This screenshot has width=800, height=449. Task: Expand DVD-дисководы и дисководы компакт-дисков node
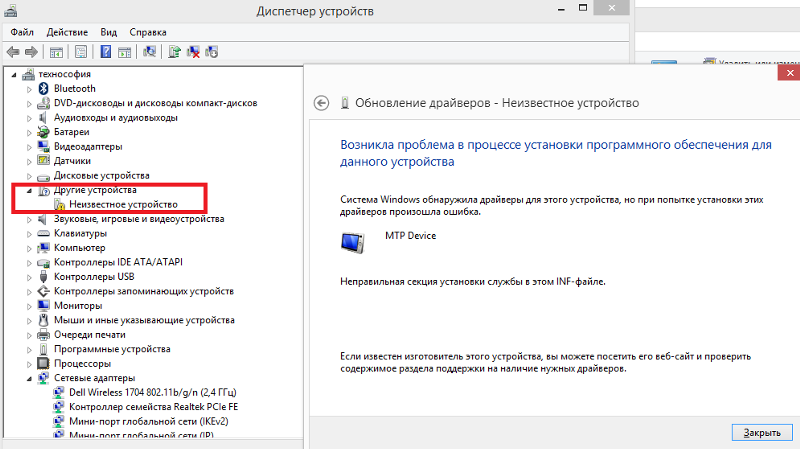tap(29, 104)
